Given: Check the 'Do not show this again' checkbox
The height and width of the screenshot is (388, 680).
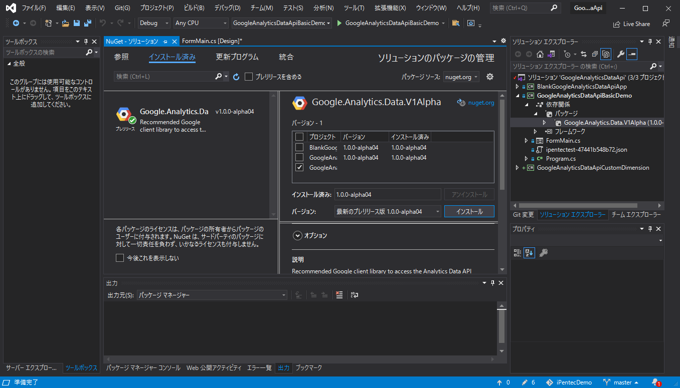Looking at the screenshot, I should (x=120, y=258).
